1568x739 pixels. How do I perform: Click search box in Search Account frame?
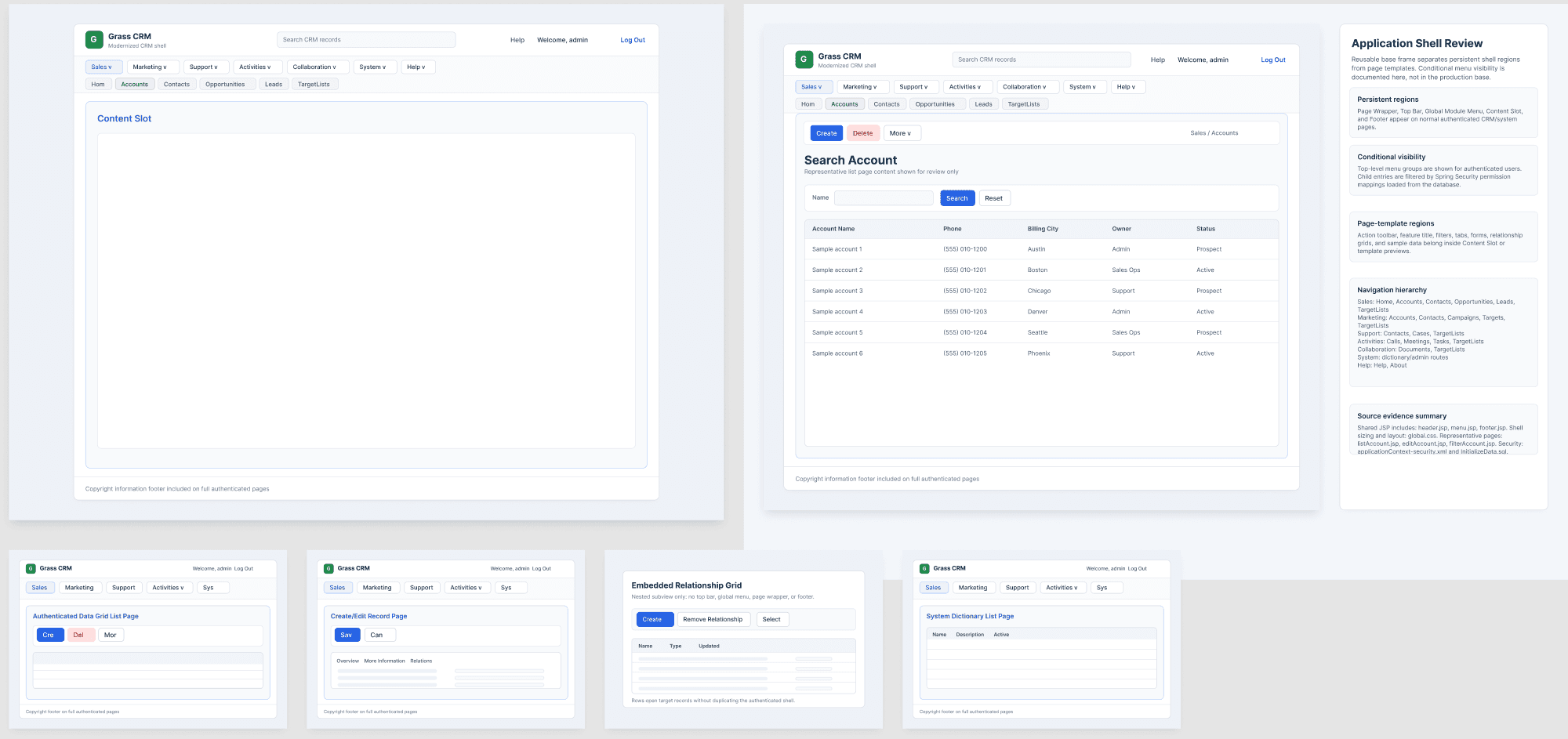point(1041,60)
